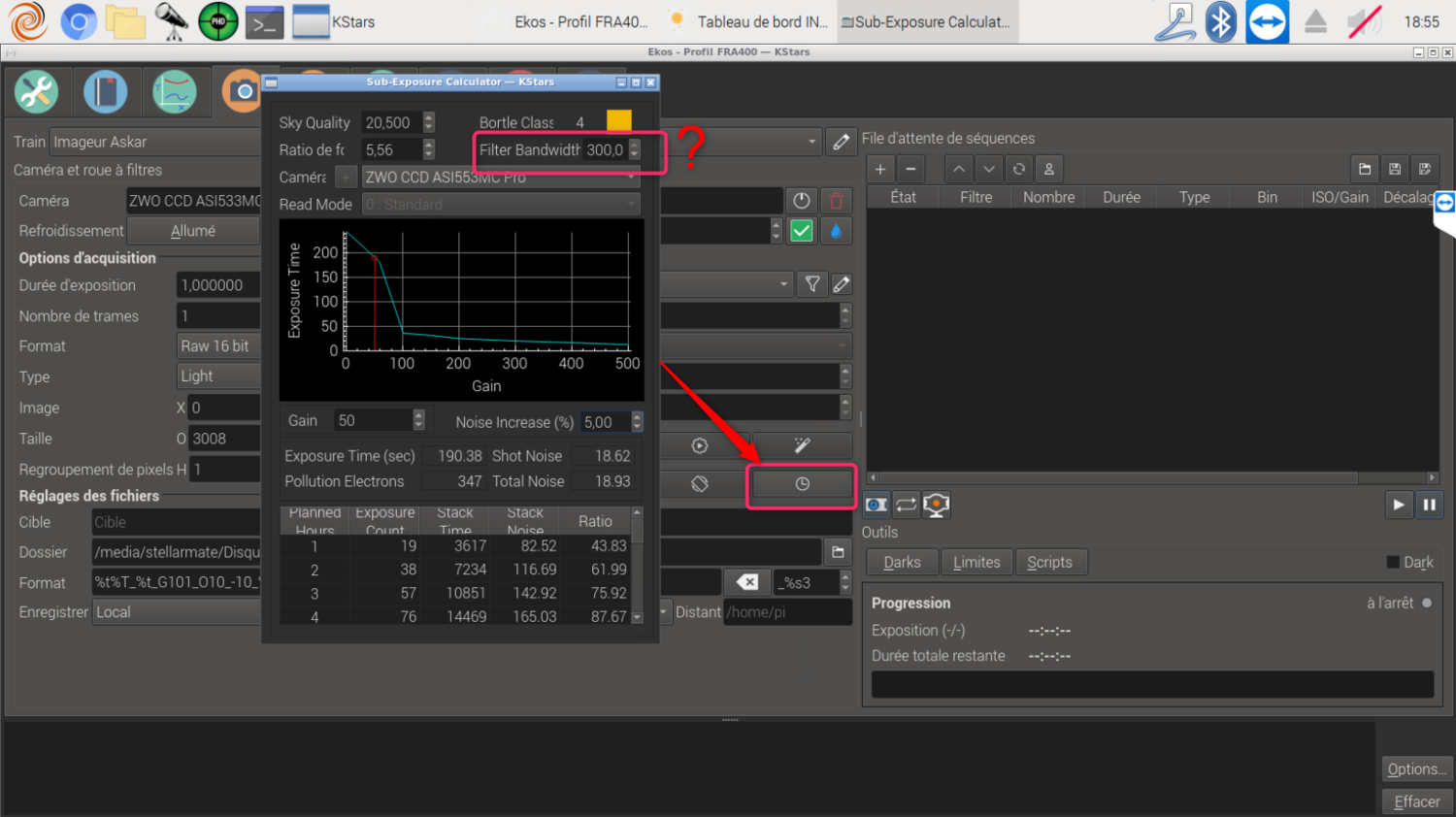Viewport: 1456px width, 817px height.
Task: Add a camera with the plus button in calculator
Action: 346,178
